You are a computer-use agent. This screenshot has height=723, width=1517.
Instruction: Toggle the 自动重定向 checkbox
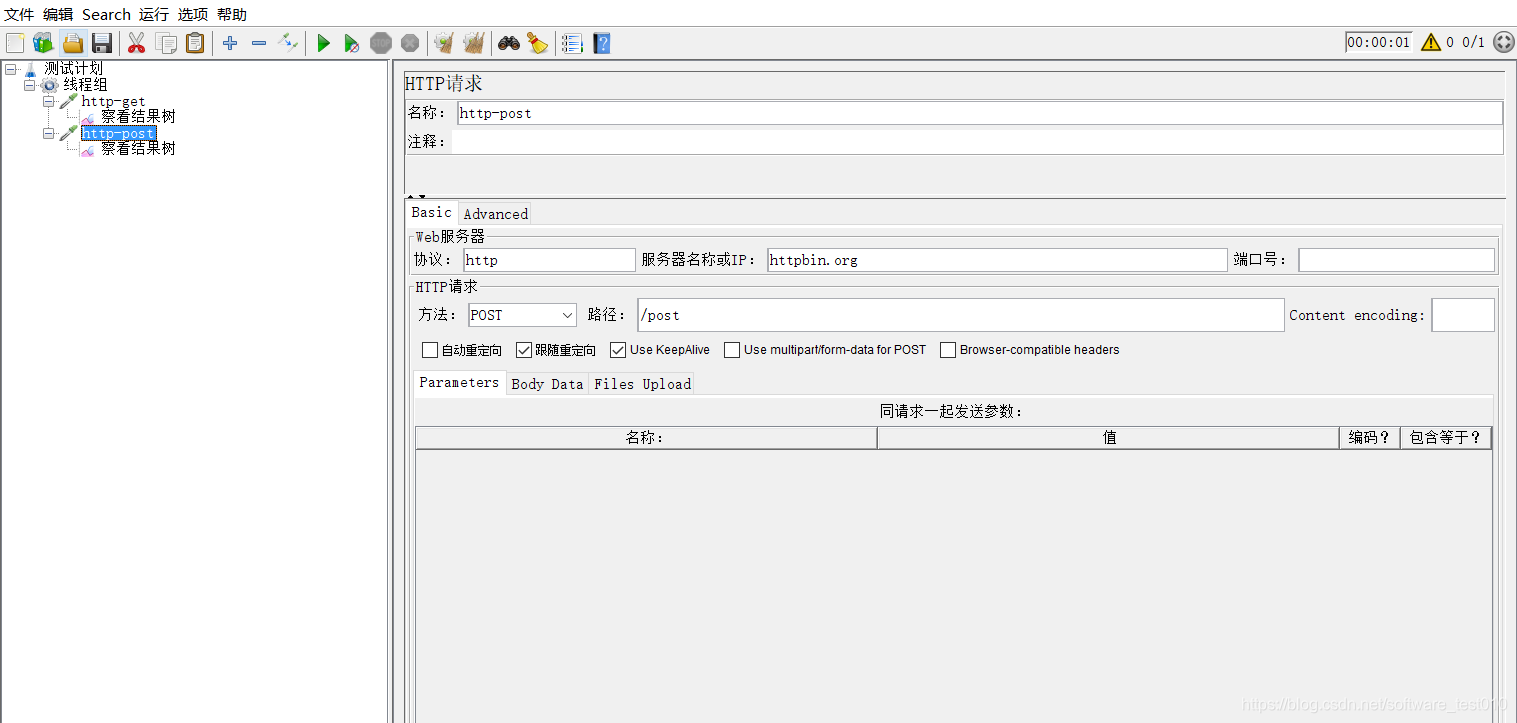[x=430, y=350]
